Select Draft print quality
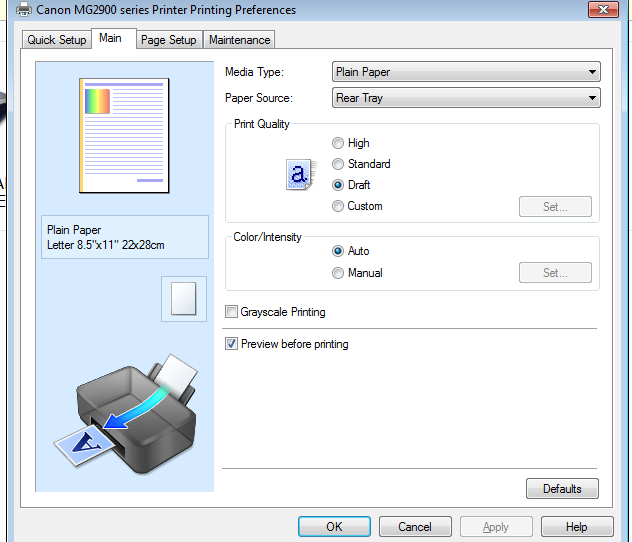This screenshot has width=632, height=542. point(338,185)
